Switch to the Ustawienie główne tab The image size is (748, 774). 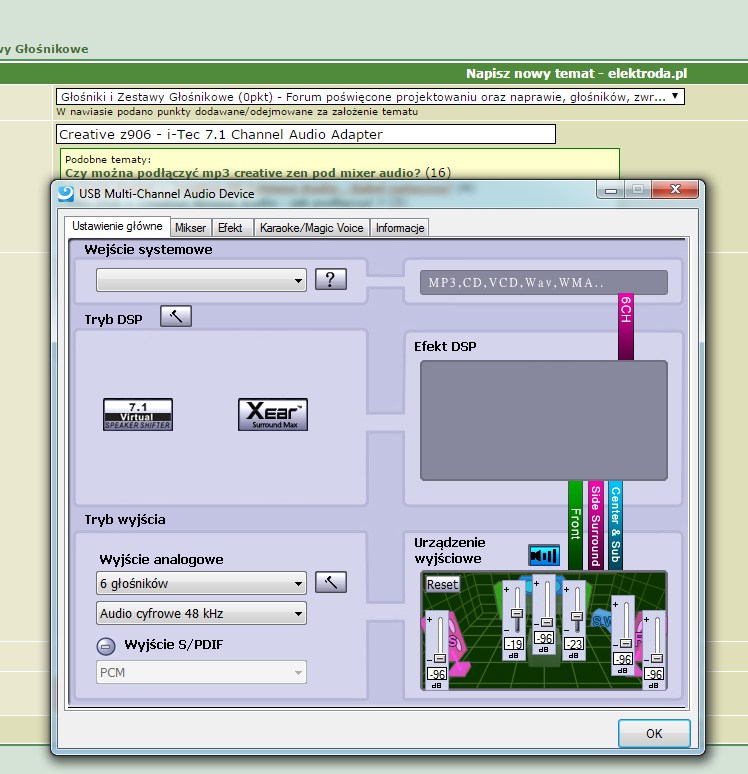point(118,226)
